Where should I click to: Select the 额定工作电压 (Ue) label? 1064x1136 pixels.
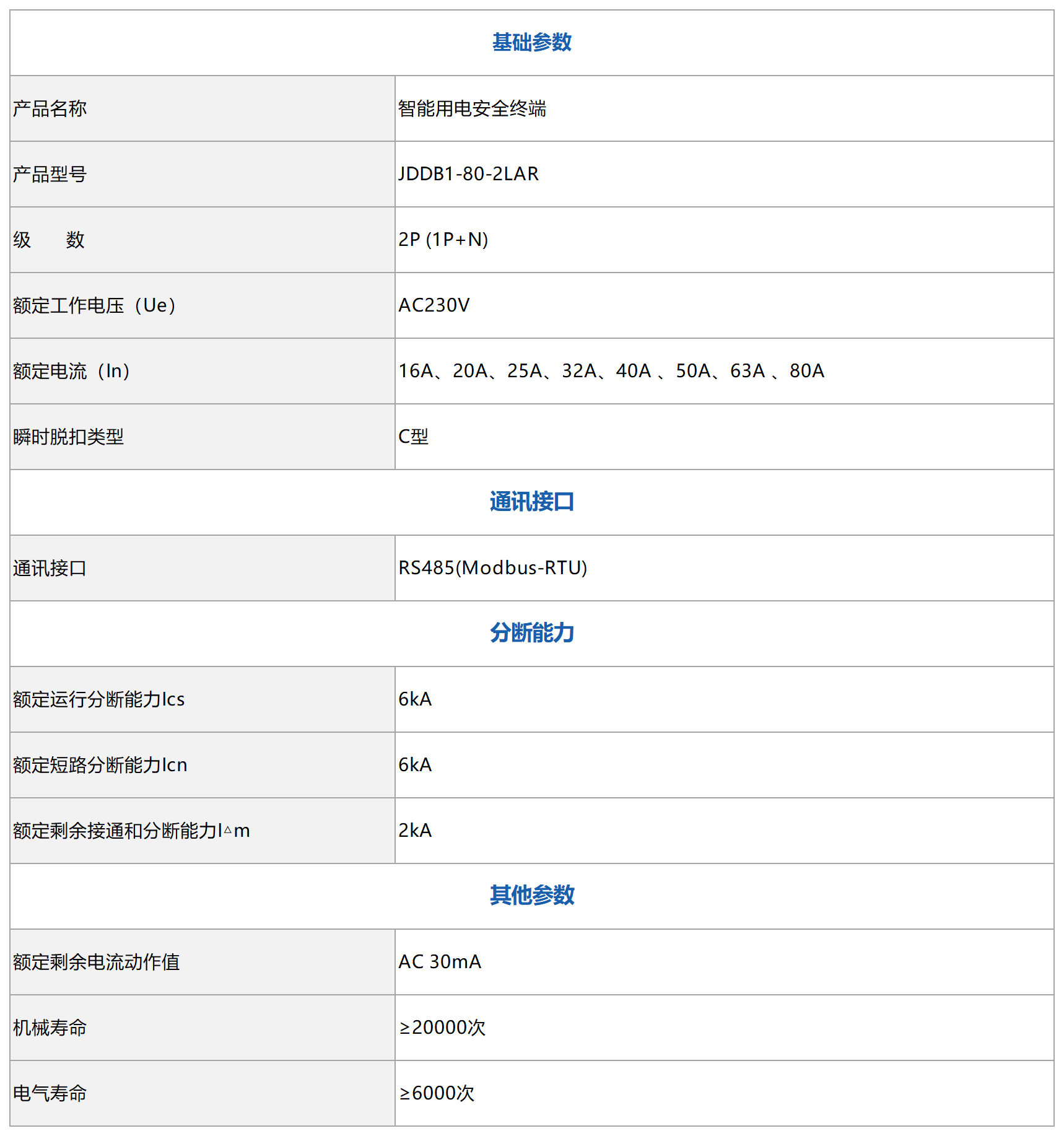click(95, 305)
